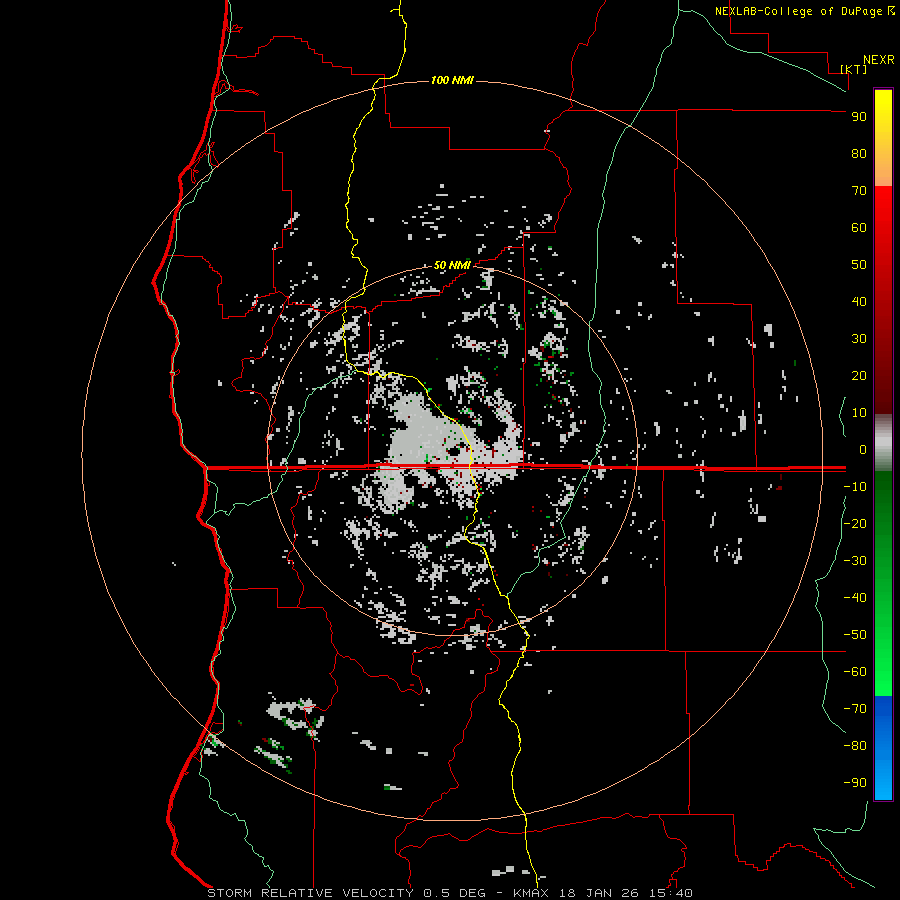Screen dimensions: 900x900
Task: Click the 50 tick label on velocity scale
Action: click(859, 265)
